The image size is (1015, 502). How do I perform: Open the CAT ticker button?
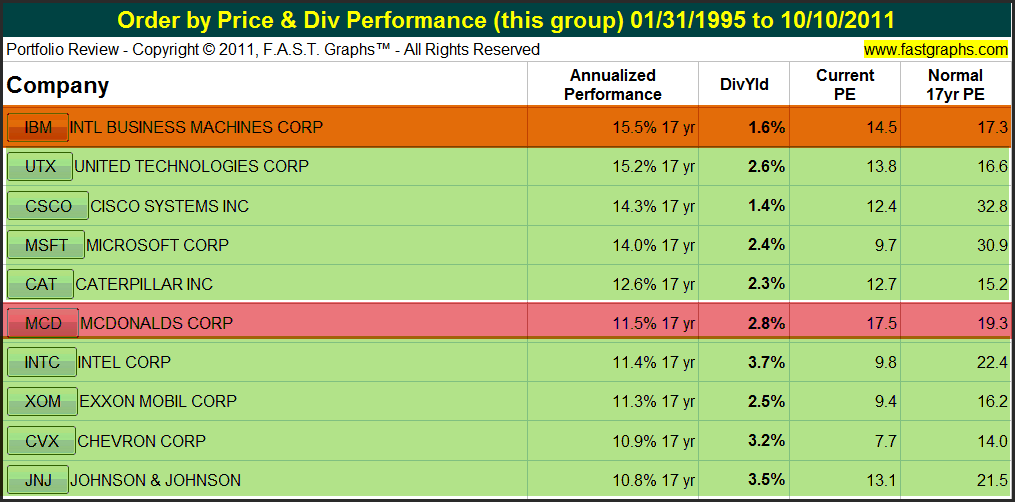tap(40, 284)
